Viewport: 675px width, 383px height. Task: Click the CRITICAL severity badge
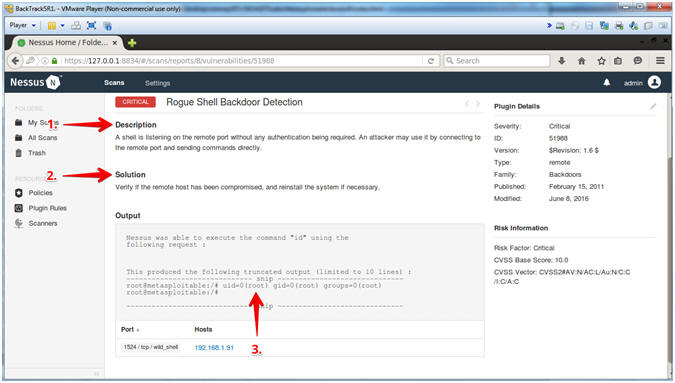point(135,102)
